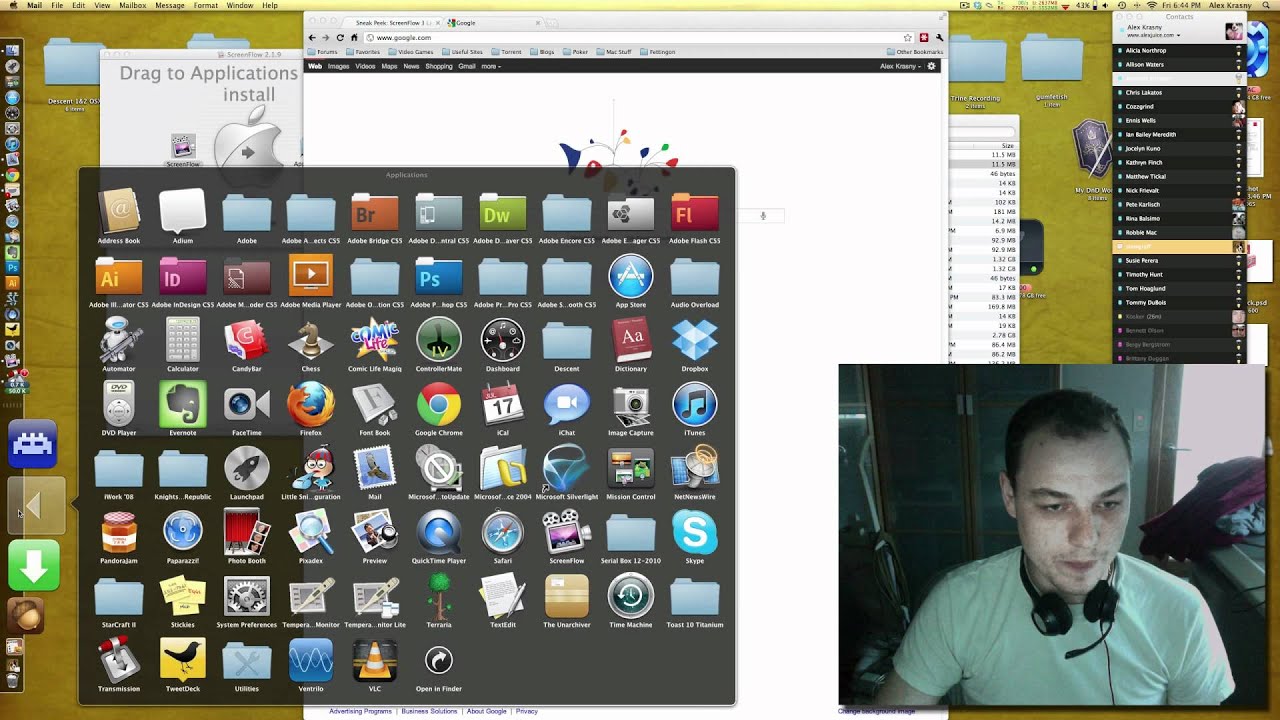Open Address Book from the Applications stack

(x=119, y=213)
